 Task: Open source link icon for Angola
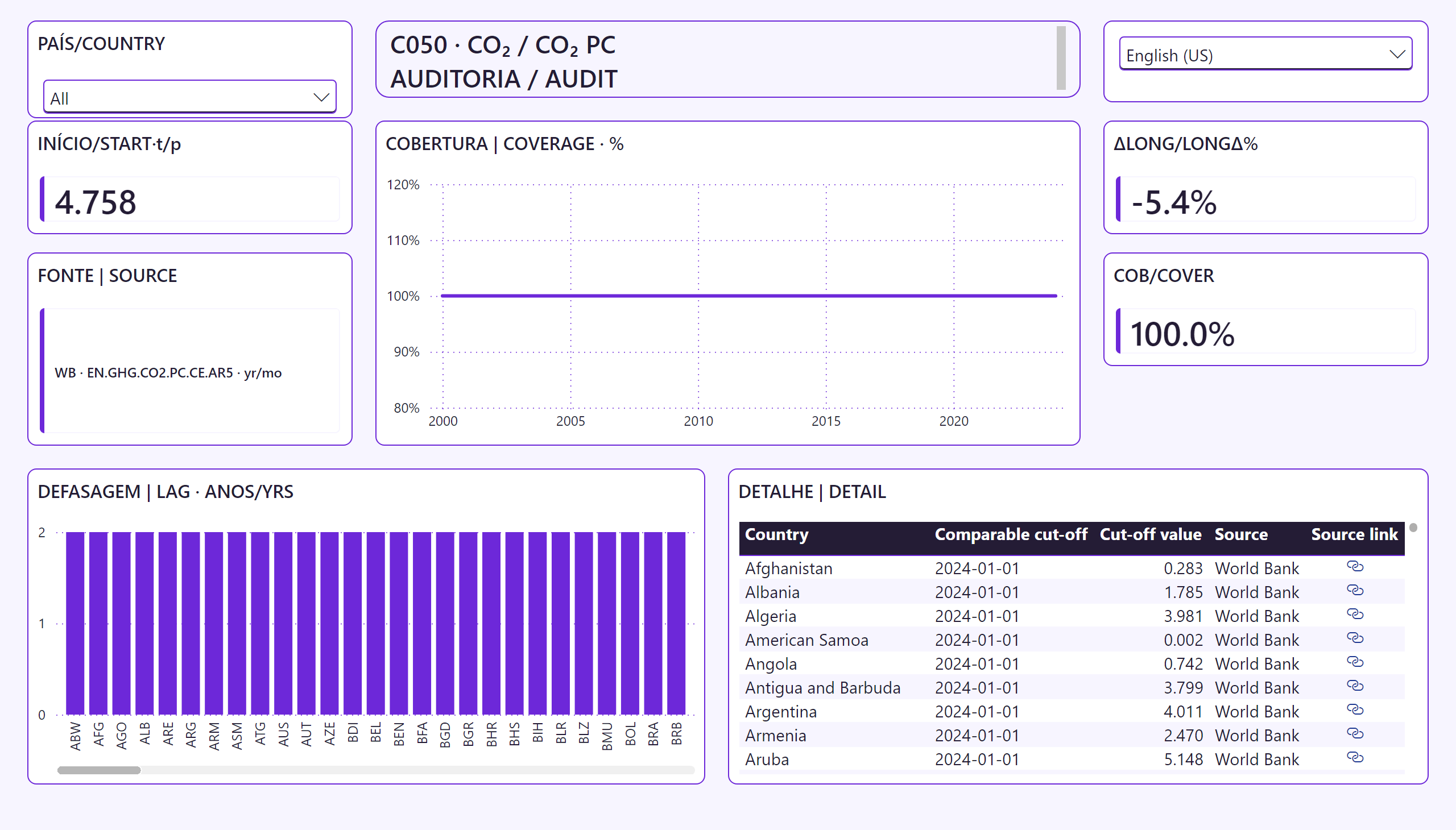pos(1355,662)
